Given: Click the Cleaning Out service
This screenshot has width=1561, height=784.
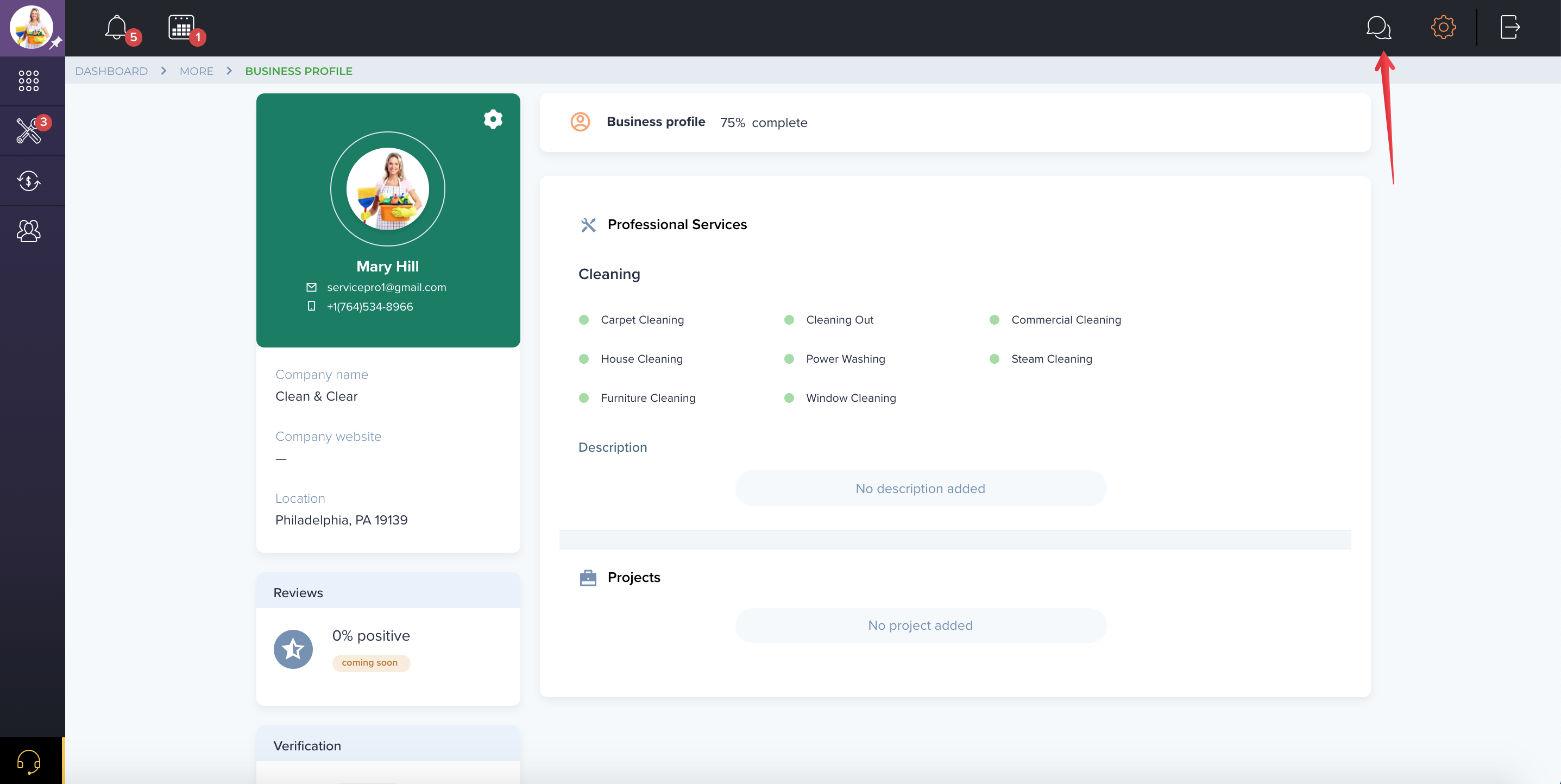Looking at the screenshot, I should (839, 320).
